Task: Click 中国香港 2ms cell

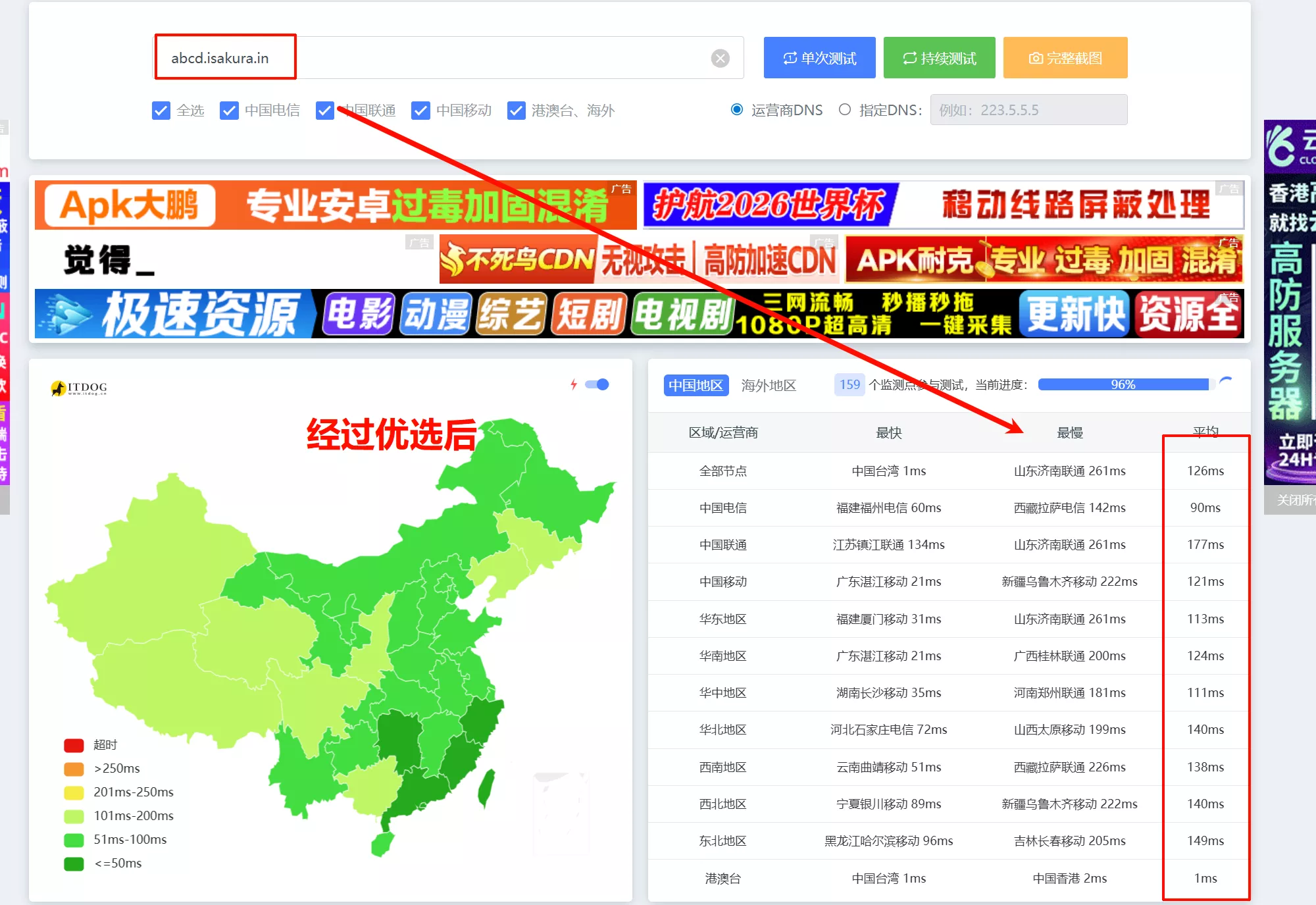Action: (1070, 878)
